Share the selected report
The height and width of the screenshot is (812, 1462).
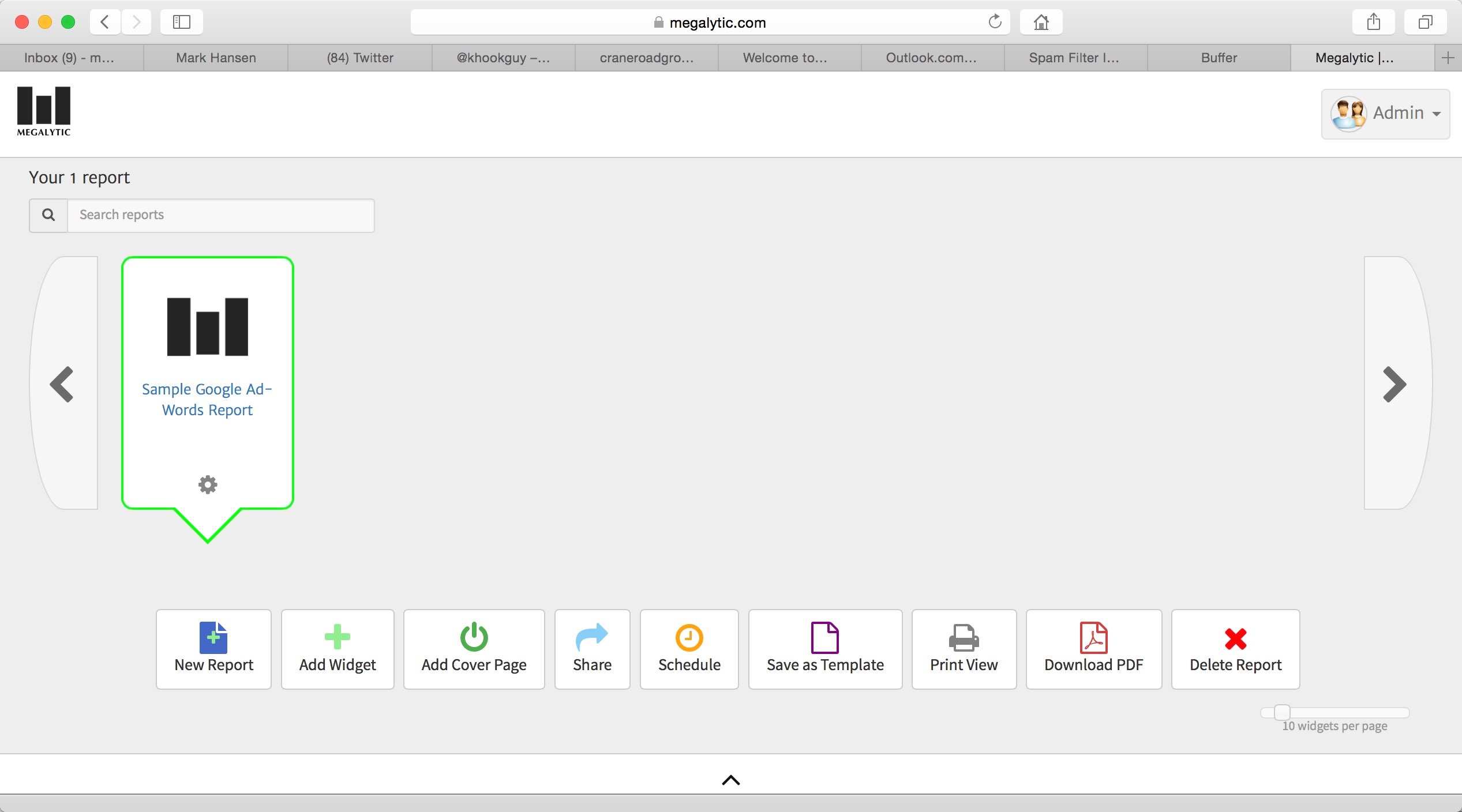coord(592,649)
